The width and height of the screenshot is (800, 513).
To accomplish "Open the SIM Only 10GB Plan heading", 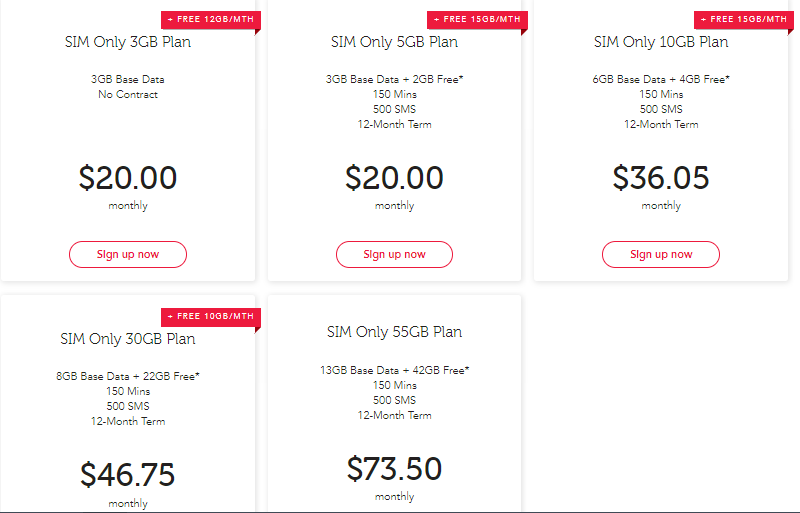I will 661,42.
